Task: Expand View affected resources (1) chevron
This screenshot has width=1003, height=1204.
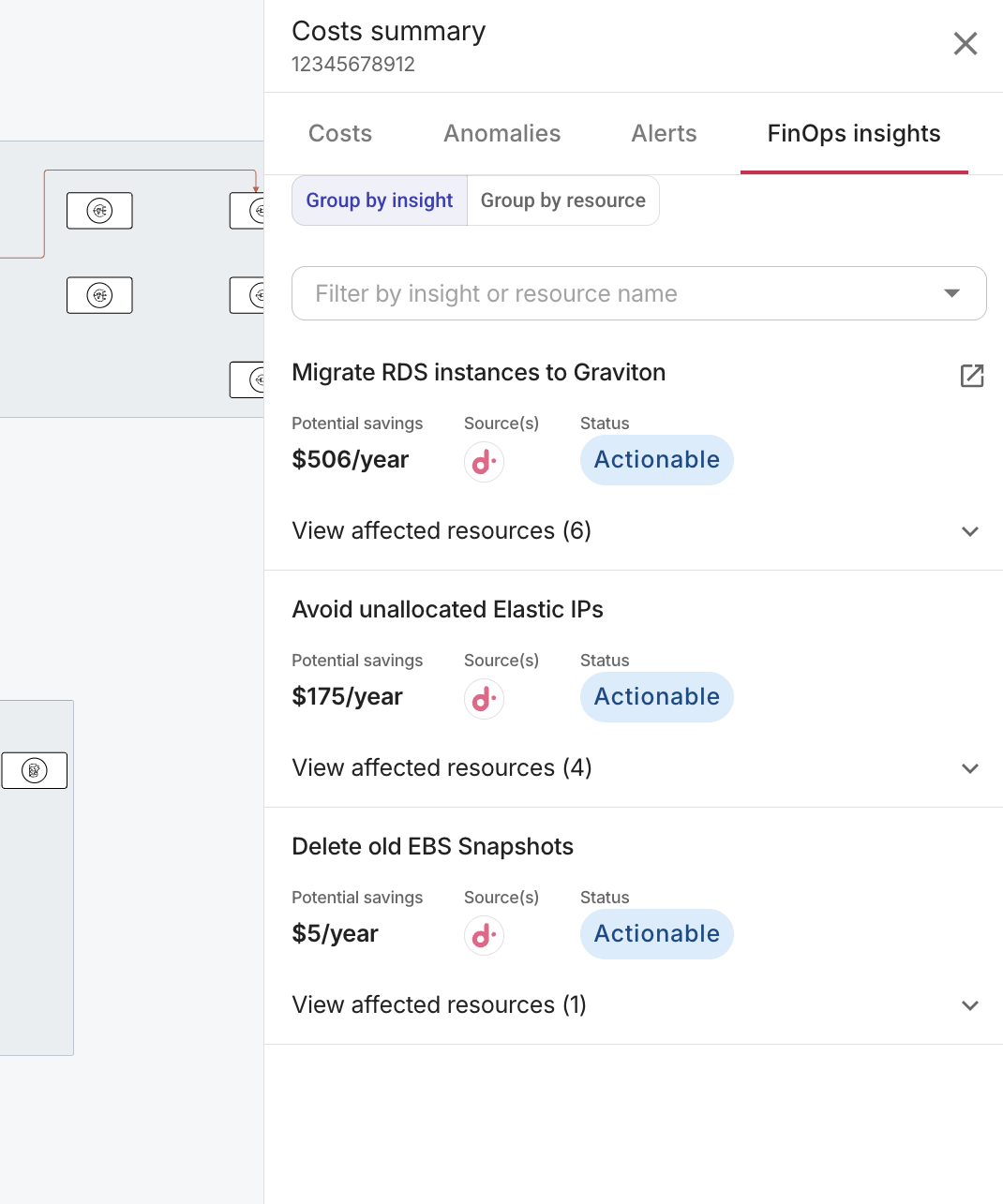Action: pyautogui.click(x=970, y=1005)
